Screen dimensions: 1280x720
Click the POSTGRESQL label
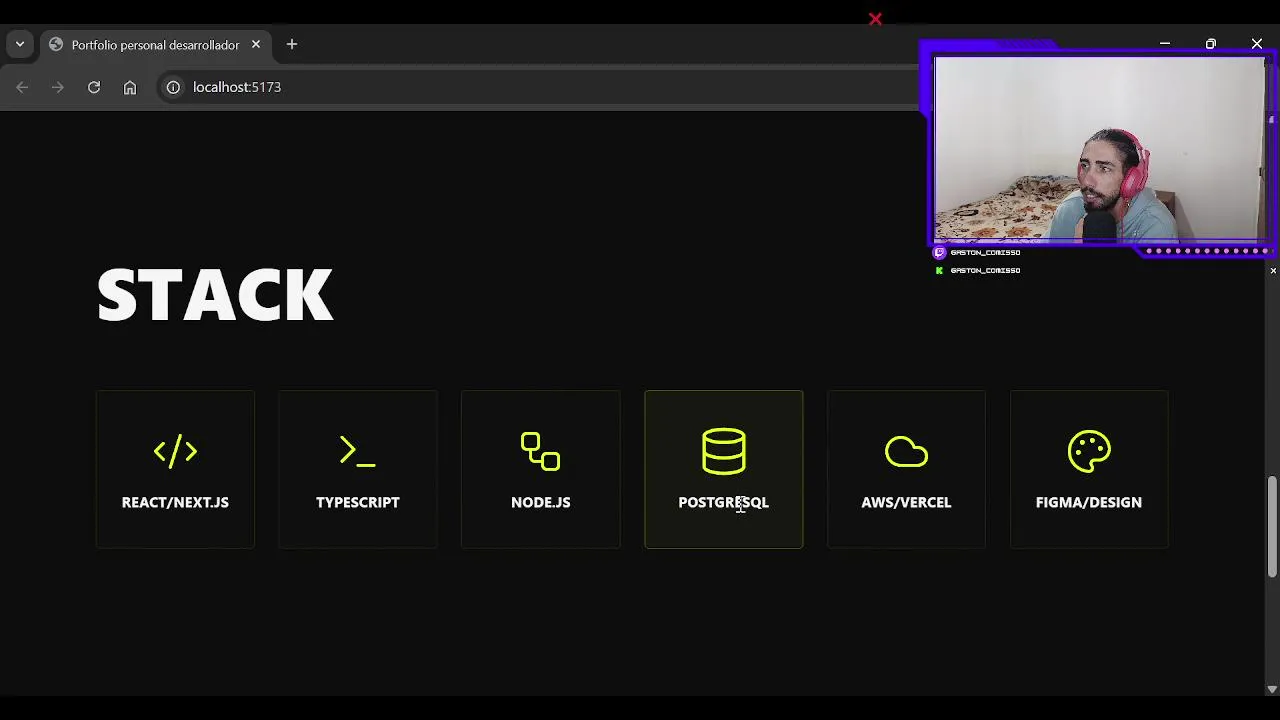click(724, 502)
